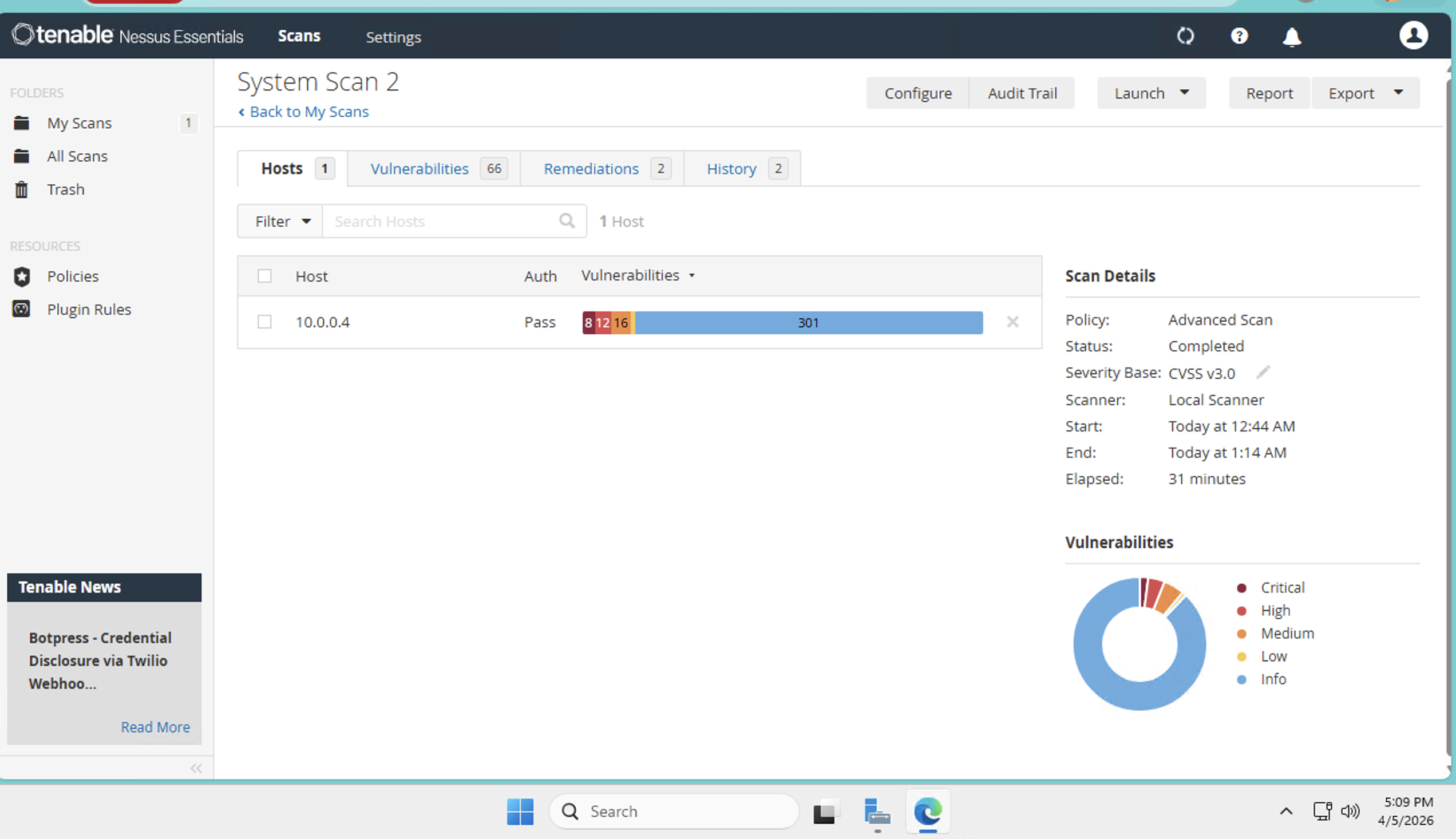Image resolution: width=1456 pixels, height=839 pixels.
Task: Click the blue 301 info severity bar
Action: pos(808,323)
